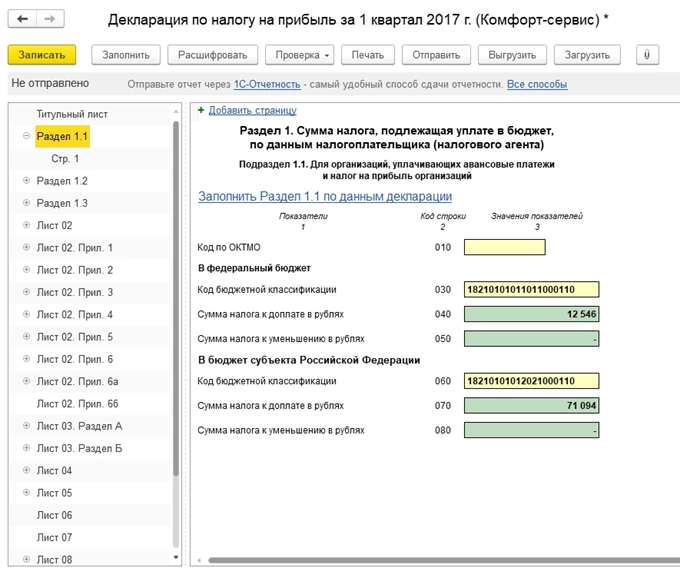Expand Лист 02. Прил. 2 node
Viewport: 680px width, 568px height.
pos(26,270)
